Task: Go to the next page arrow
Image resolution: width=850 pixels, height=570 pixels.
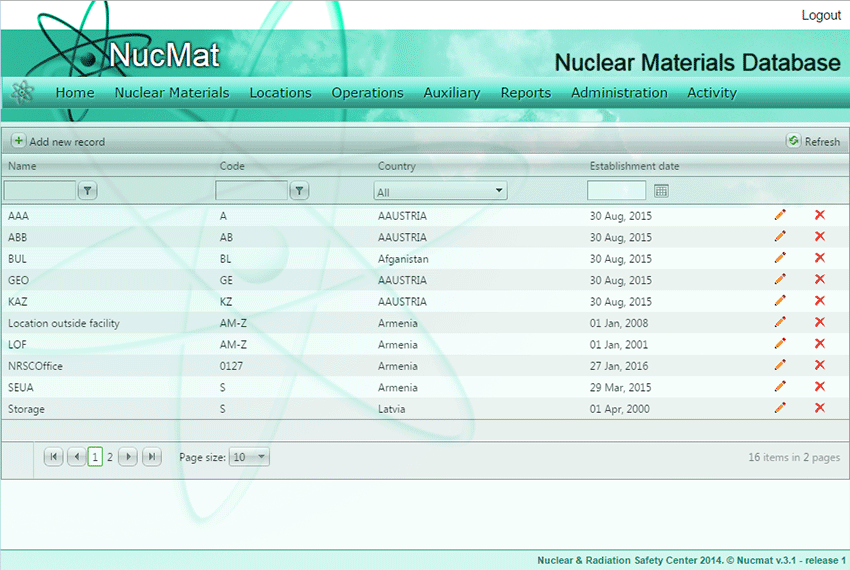Action: click(x=128, y=457)
